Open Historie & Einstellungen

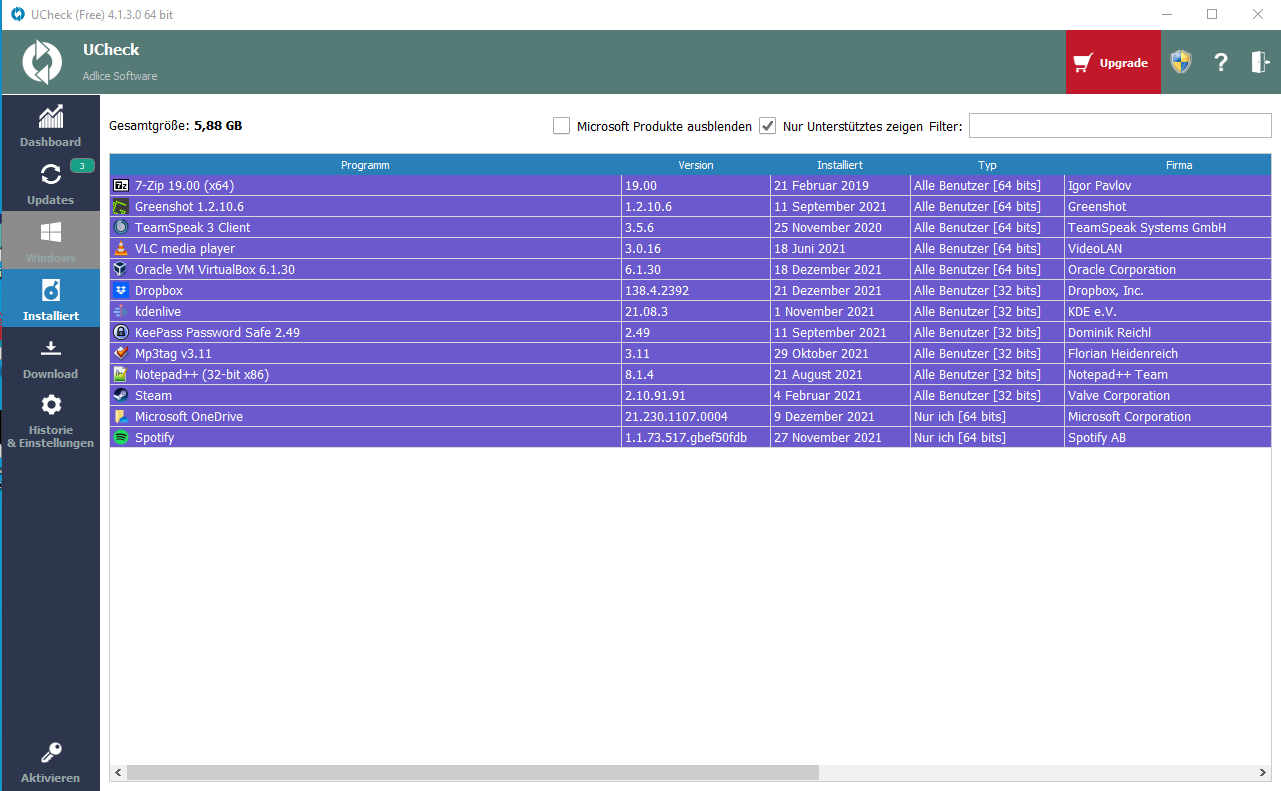pyautogui.click(x=50, y=420)
